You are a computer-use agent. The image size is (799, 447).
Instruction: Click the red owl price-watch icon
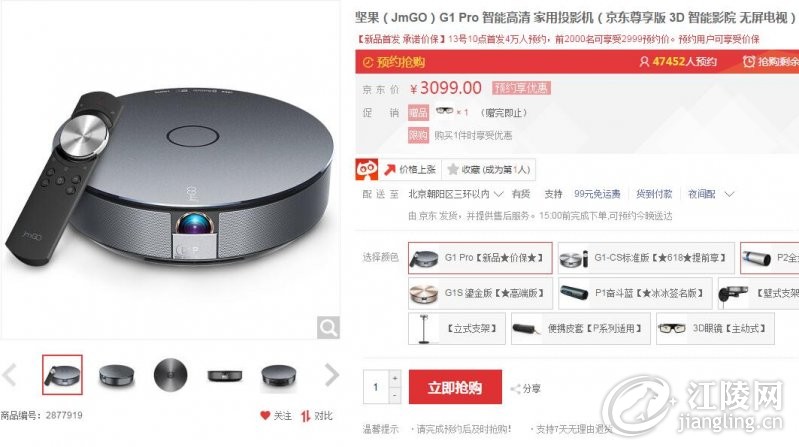point(367,170)
